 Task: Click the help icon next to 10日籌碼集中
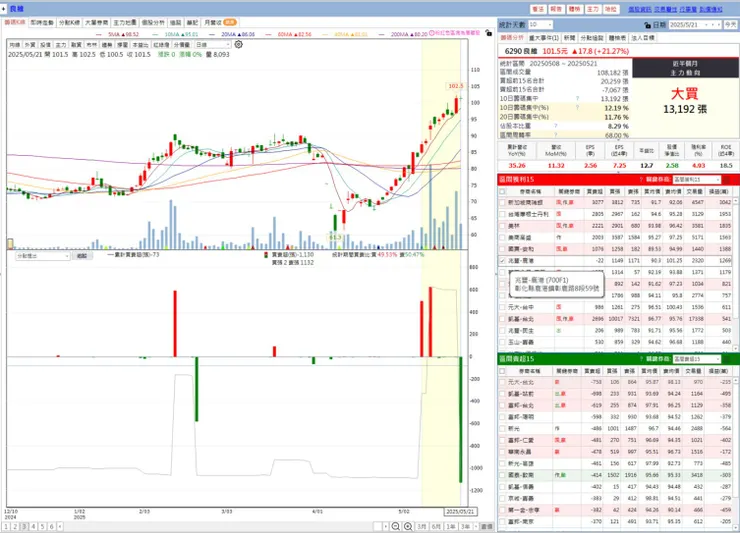tap(577, 99)
